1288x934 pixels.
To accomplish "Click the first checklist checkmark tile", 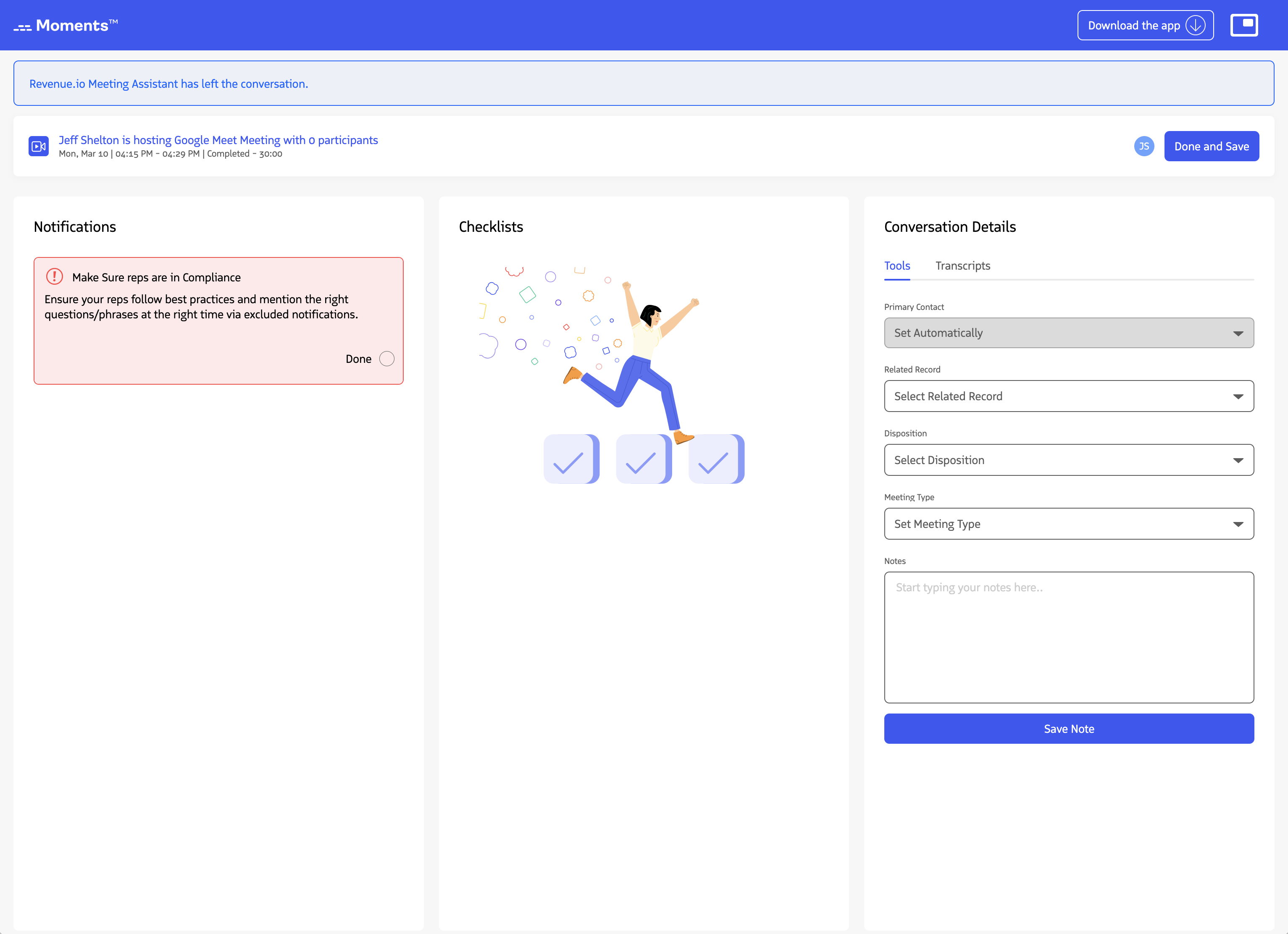I will pyautogui.click(x=571, y=459).
